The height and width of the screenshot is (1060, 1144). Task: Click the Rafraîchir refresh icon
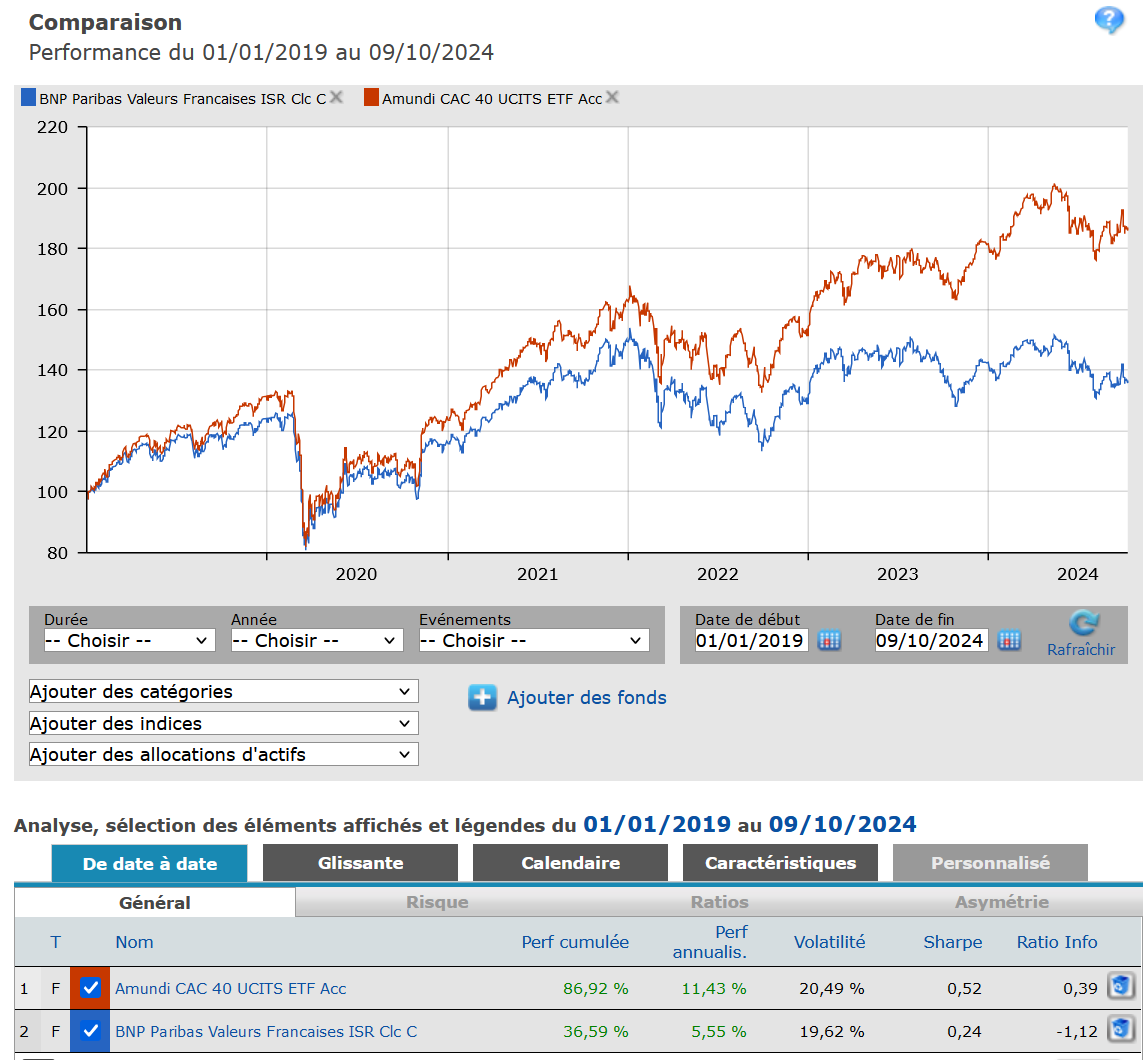(1083, 622)
